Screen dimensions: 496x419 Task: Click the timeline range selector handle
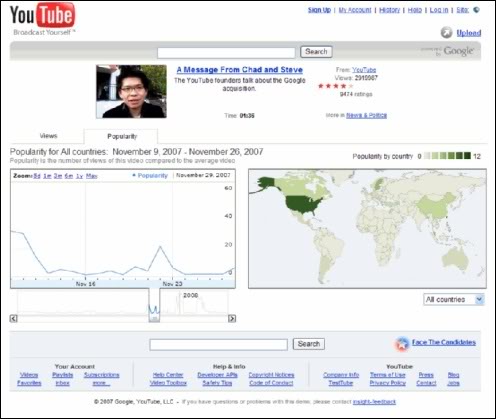tap(154, 319)
